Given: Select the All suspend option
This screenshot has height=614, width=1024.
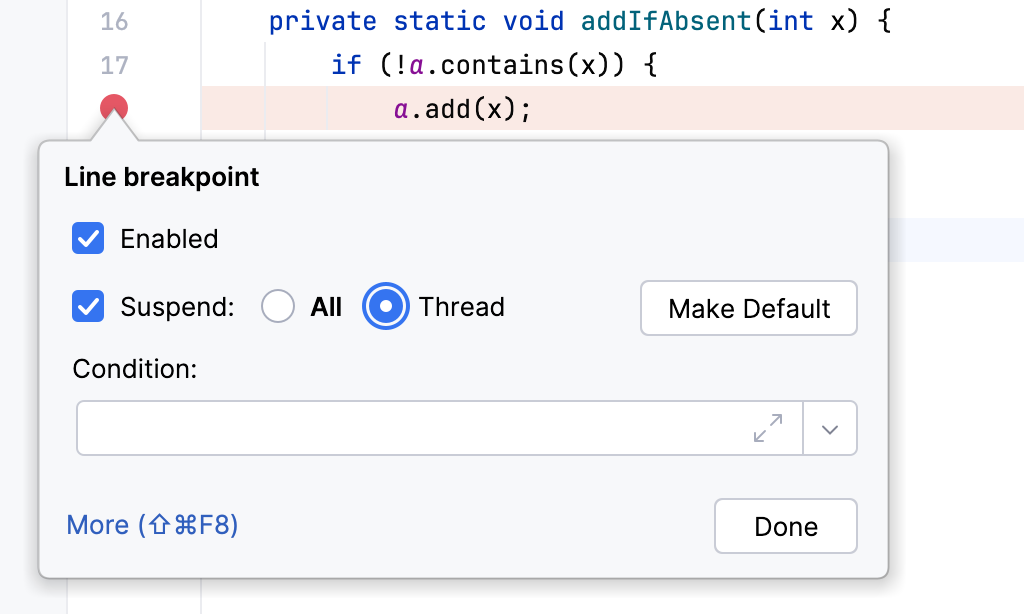Looking at the screenshot, I should (278, 307).
